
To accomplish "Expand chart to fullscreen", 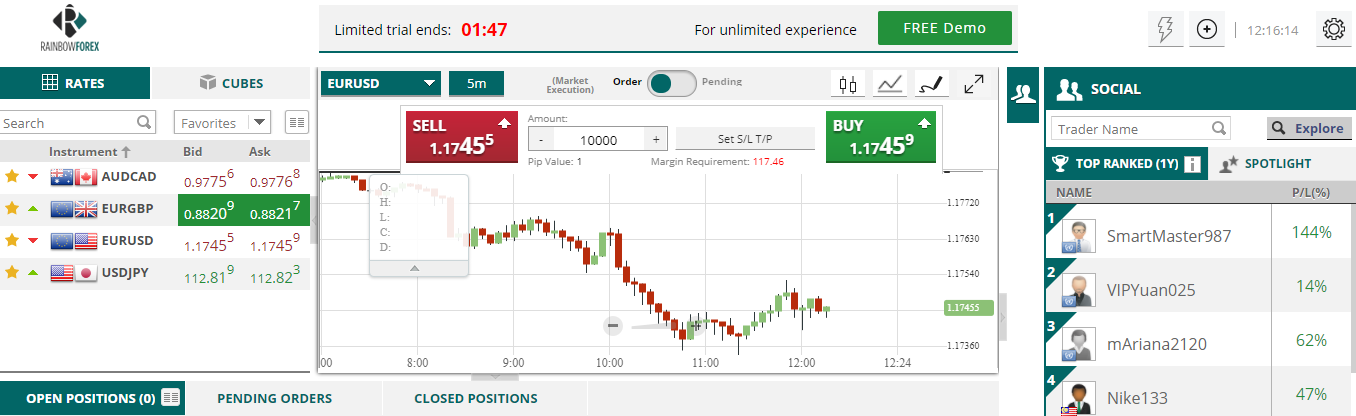I will [x=973, y=85].
